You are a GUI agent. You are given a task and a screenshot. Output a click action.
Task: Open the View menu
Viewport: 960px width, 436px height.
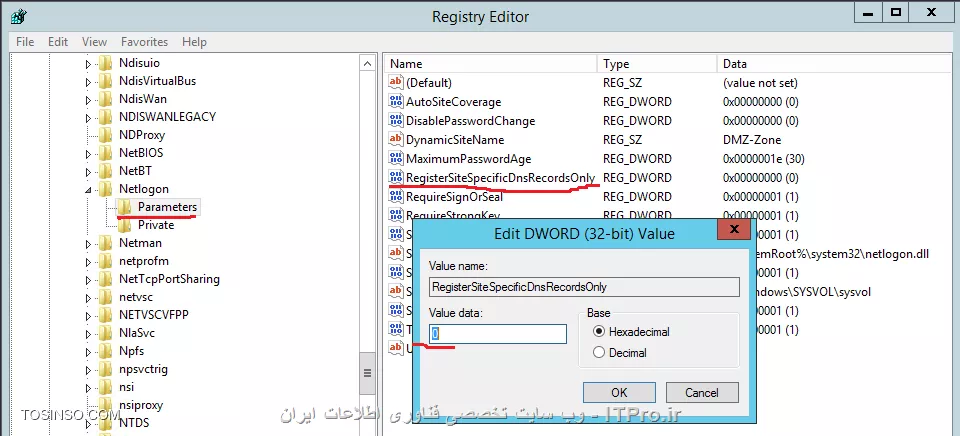(94, 42)
